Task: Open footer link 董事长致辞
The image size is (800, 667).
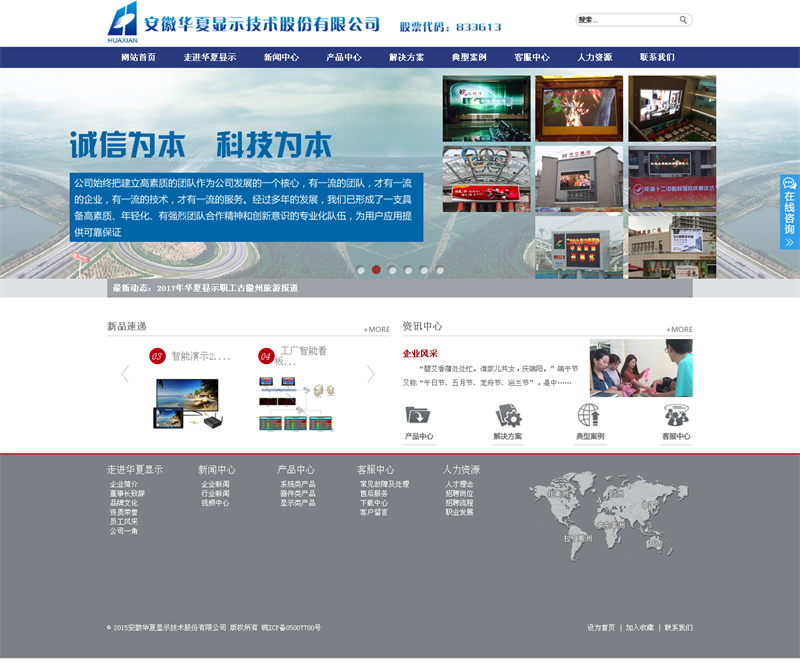Action: (127, 493)
